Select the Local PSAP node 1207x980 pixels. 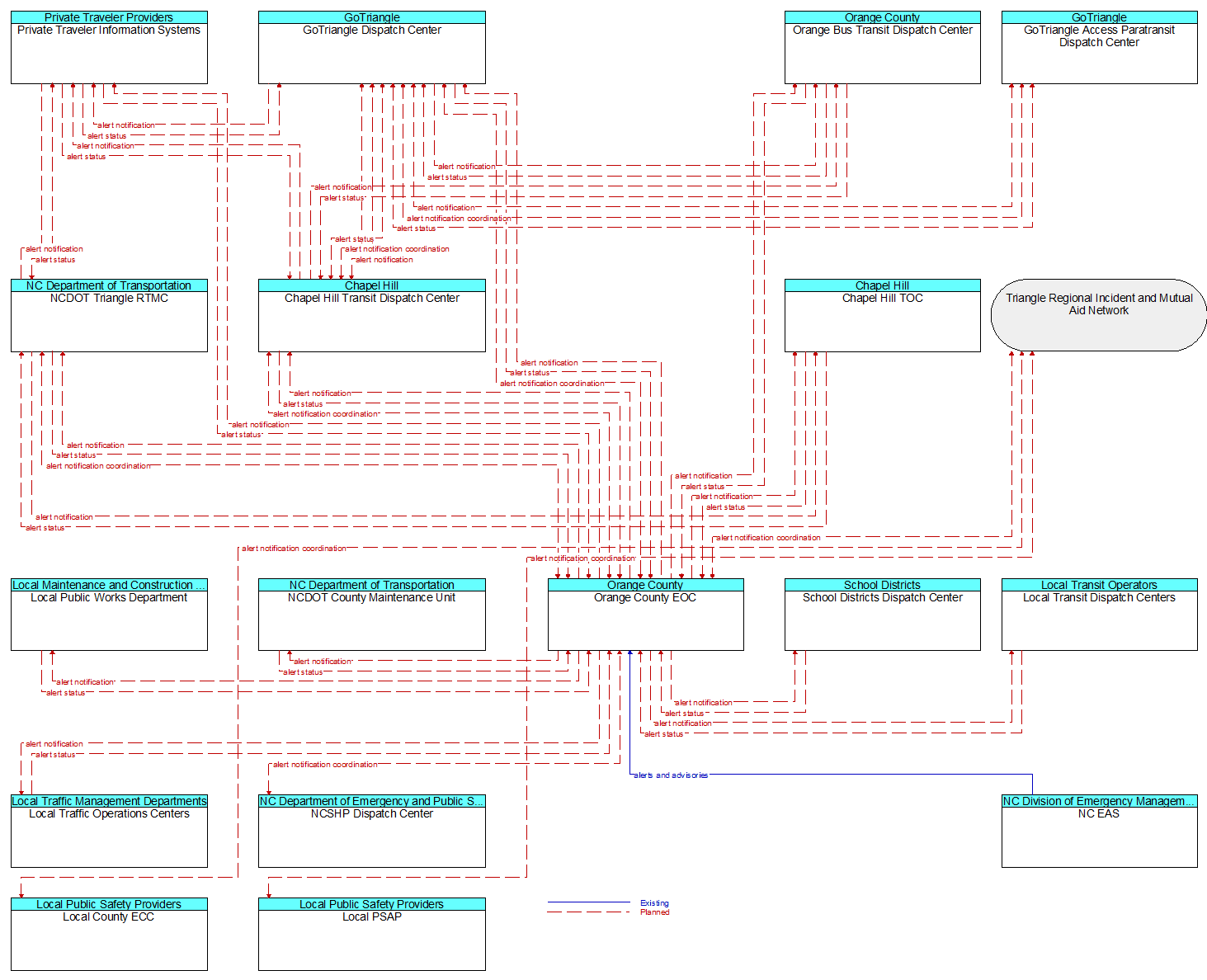[x=371, y=934]
